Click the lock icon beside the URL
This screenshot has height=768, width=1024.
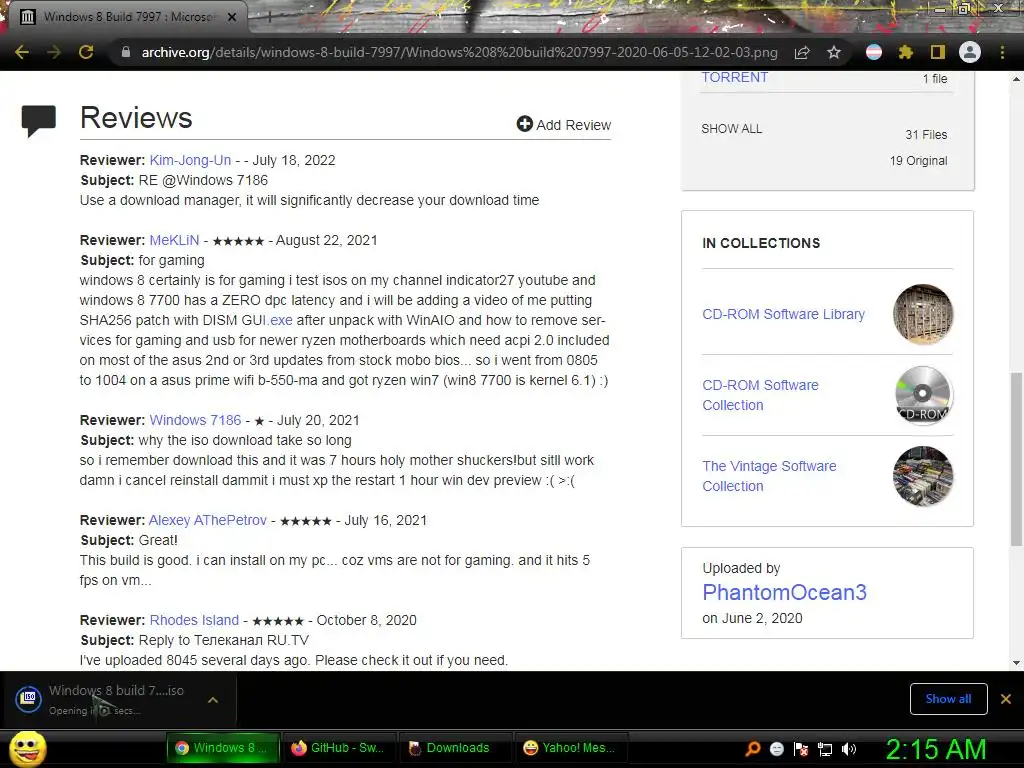(x=125, y=52)
